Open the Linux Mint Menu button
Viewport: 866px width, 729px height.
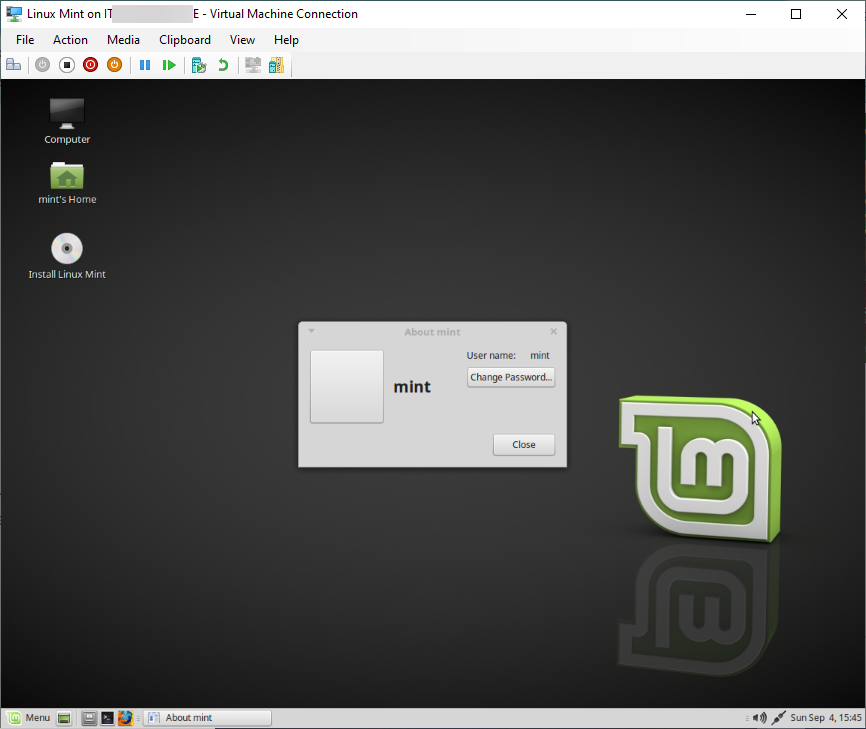(x=29, y=717)
